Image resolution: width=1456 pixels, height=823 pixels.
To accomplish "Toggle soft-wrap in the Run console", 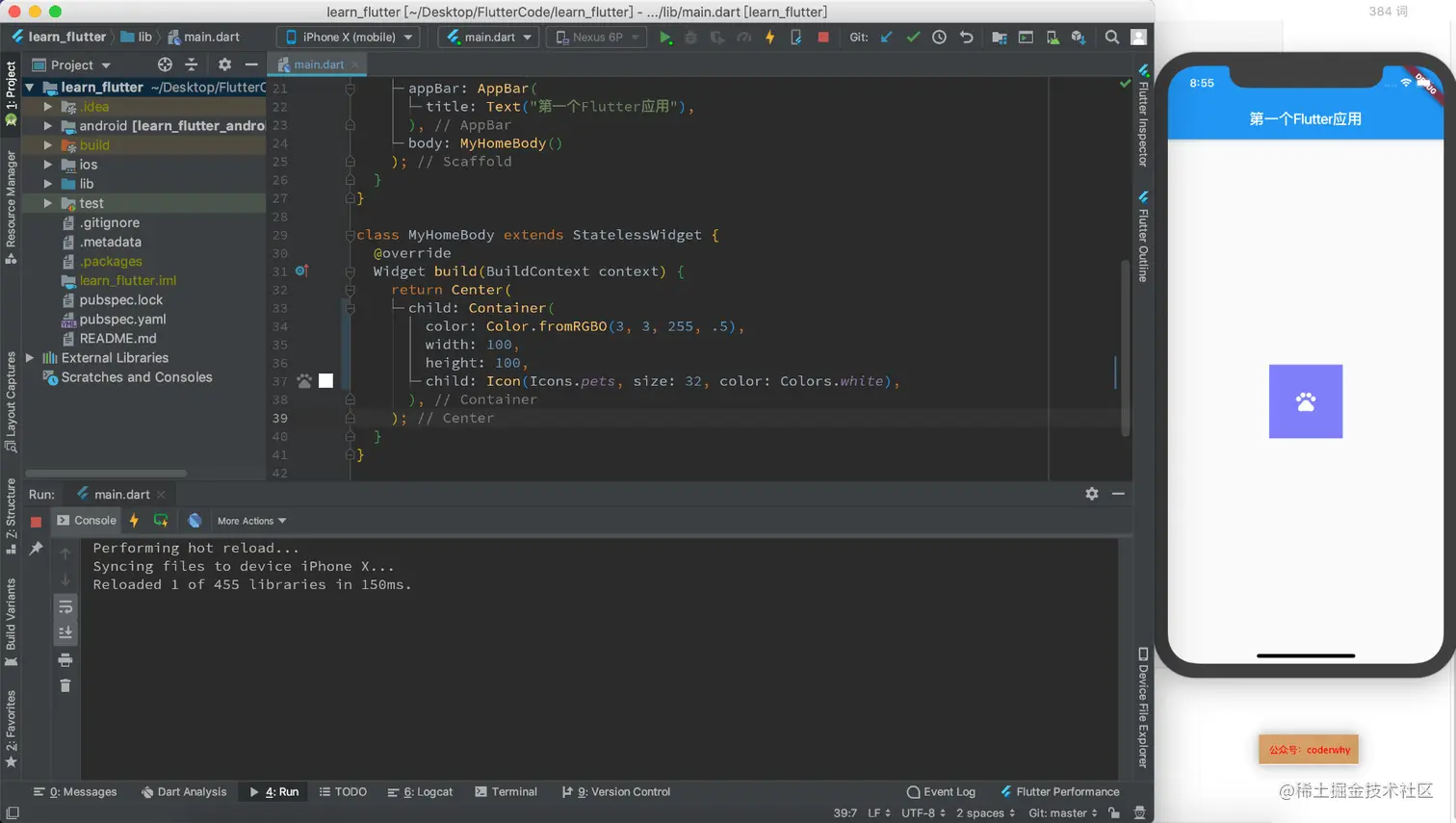I will 65,607.
